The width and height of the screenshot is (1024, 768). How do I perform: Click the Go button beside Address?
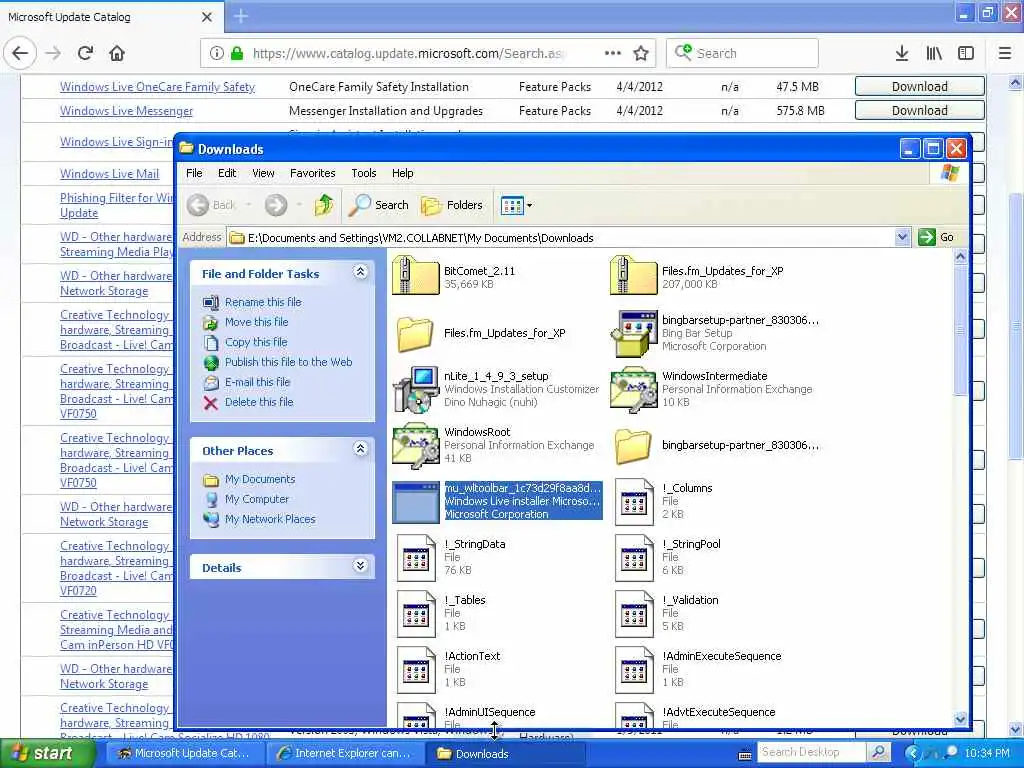point(936,237)
